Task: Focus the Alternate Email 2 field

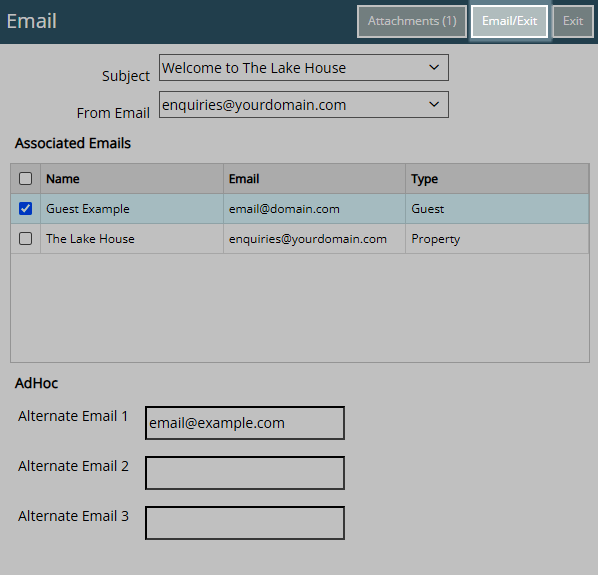Action: pos(245,473)
